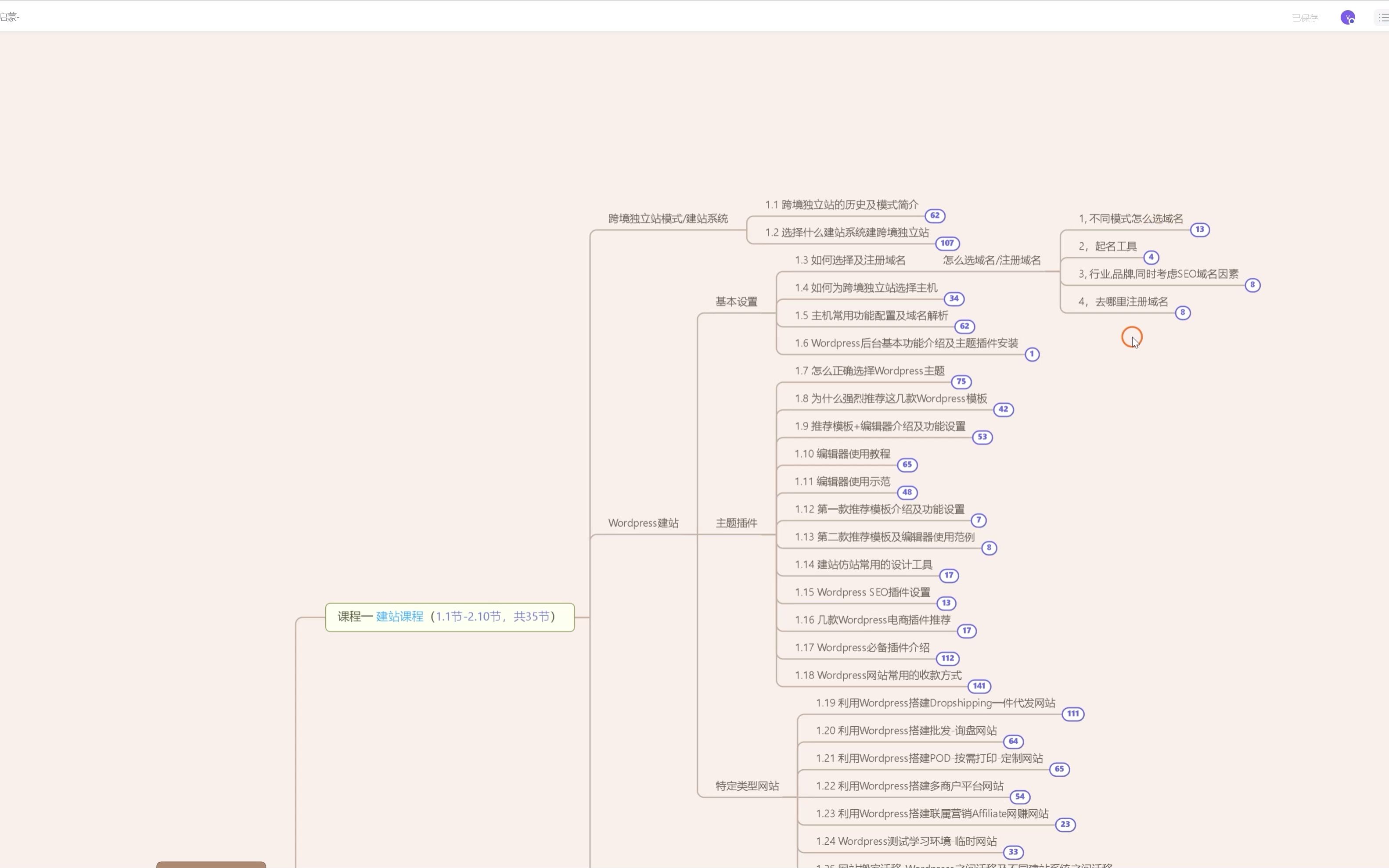Select node 1.7 怎么正确选择Wordpress主题

coord(869,371)
